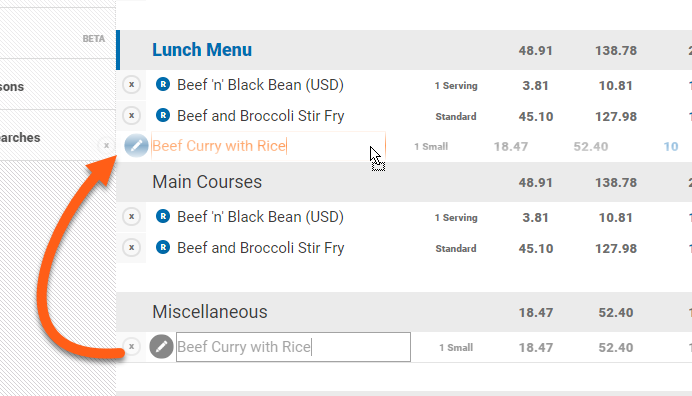Click recipe icon of Lunch Menu Broccoli Stir Fry

[x=163, y=115]
